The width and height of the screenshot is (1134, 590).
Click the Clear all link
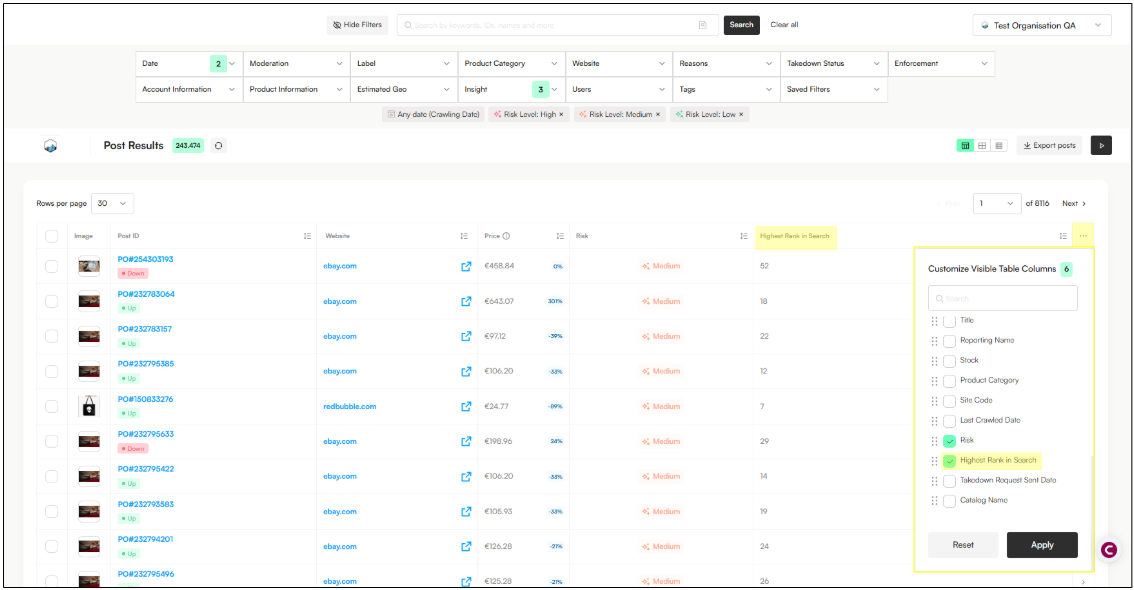[784, 25]
